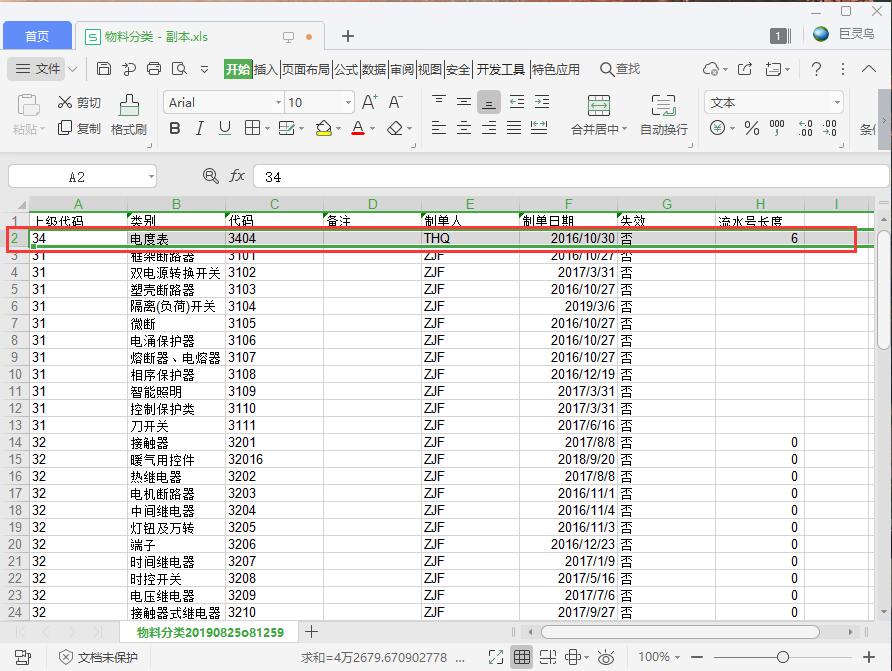Click the save icon in quick toolbar
This screenshot has width=892, height=671.
tap(104, 69)
